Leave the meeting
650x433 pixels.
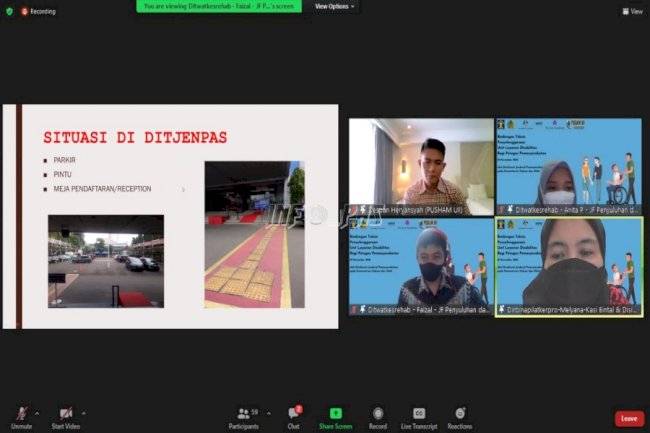(628, 418)
